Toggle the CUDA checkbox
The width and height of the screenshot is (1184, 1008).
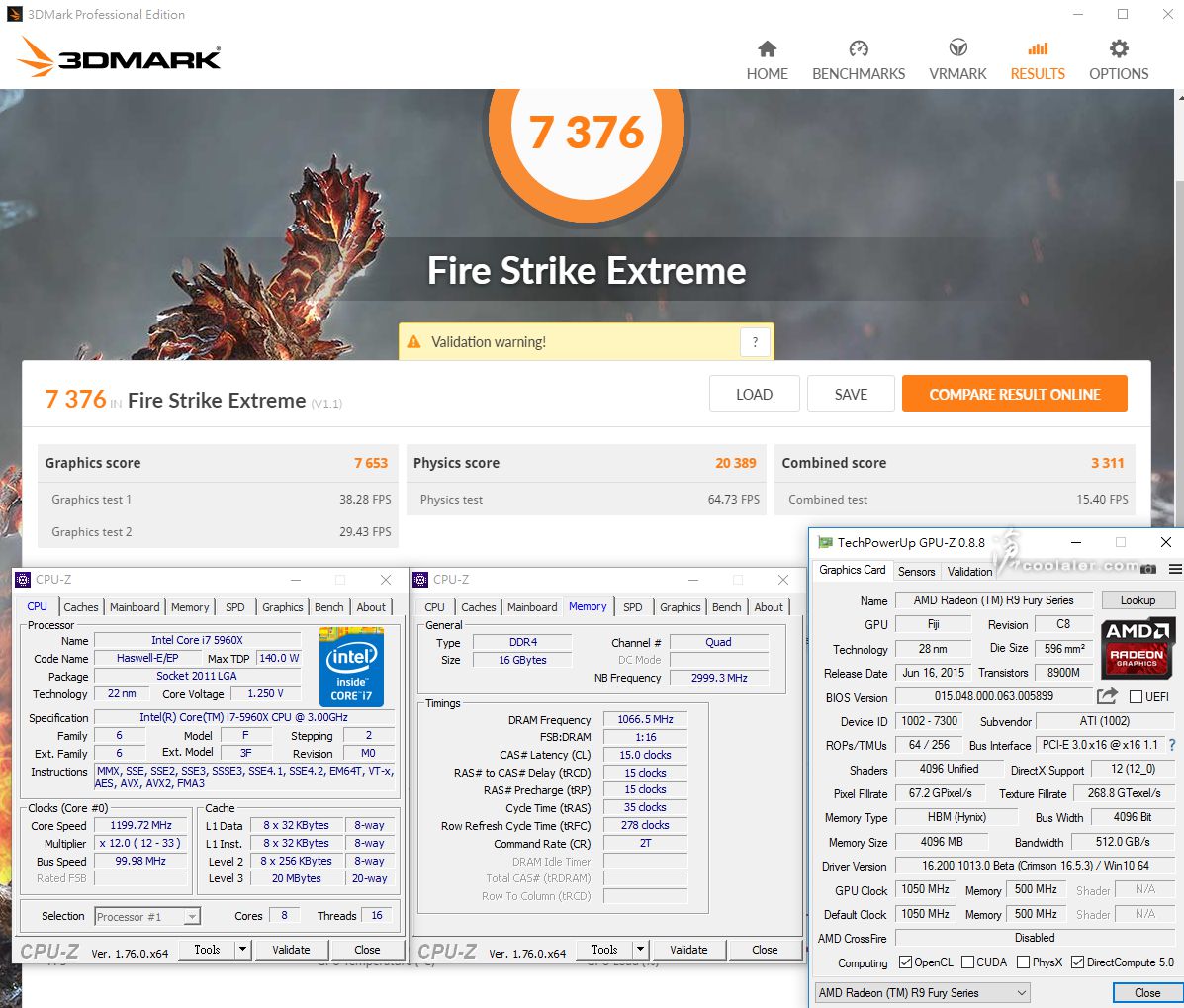[967, 962]
